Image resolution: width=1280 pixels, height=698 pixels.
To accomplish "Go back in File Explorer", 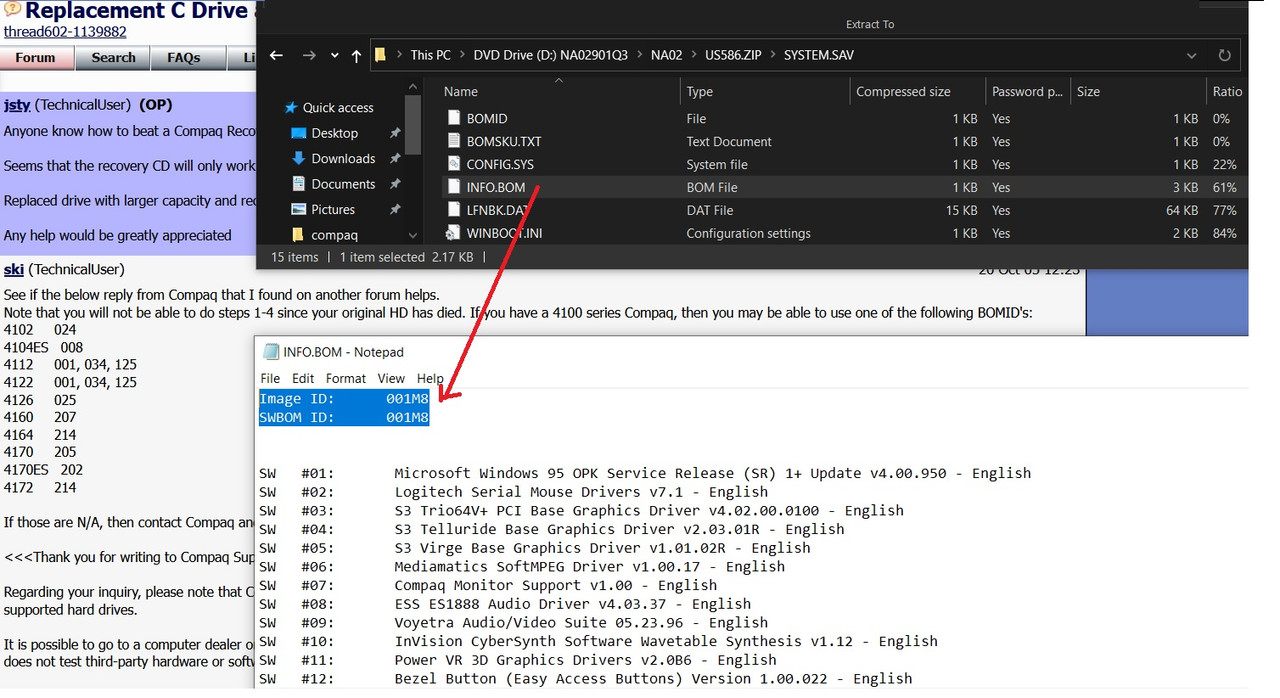I will (x=277, y=55).
